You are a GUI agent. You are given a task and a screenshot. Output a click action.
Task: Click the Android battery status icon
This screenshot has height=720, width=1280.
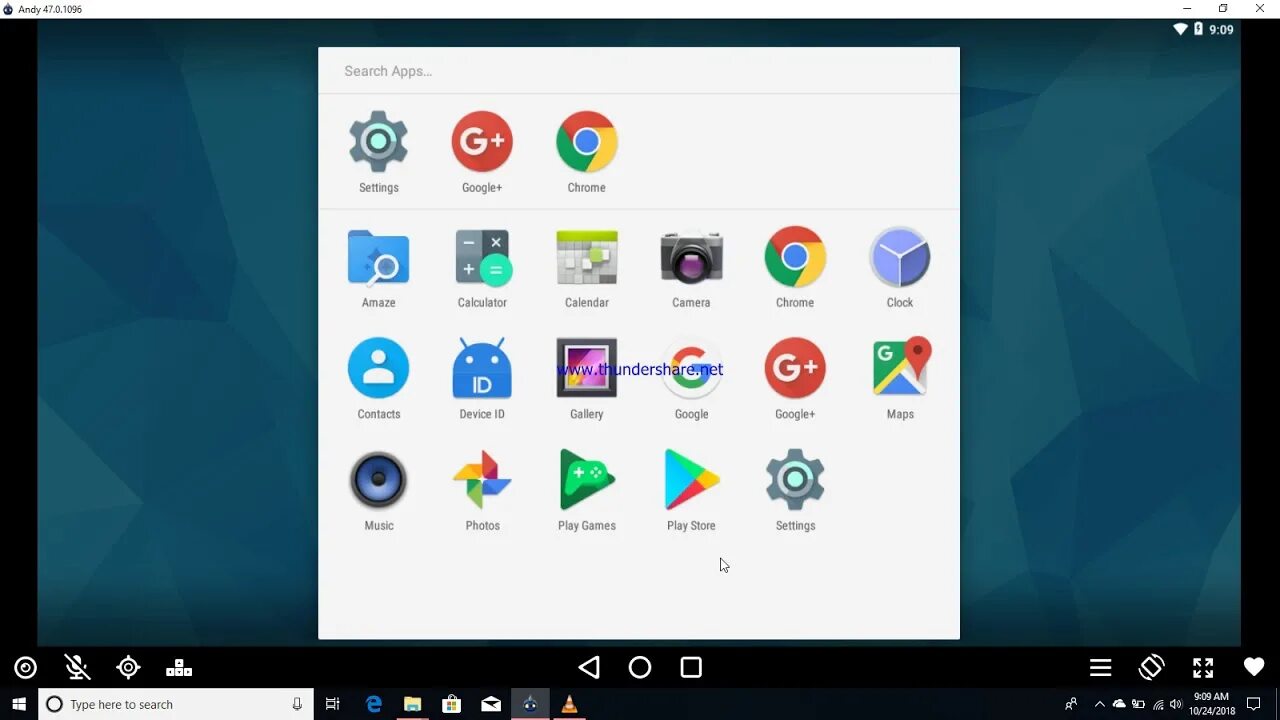(1198, 29)
